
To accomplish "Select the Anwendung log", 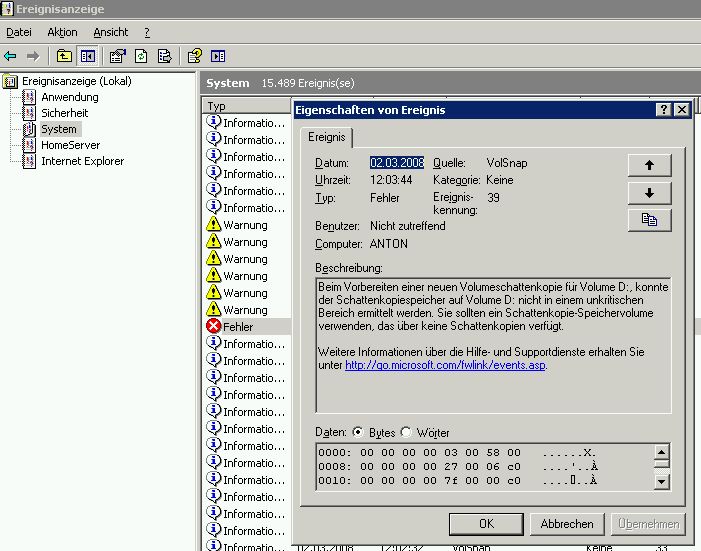I will click(70, 97).
